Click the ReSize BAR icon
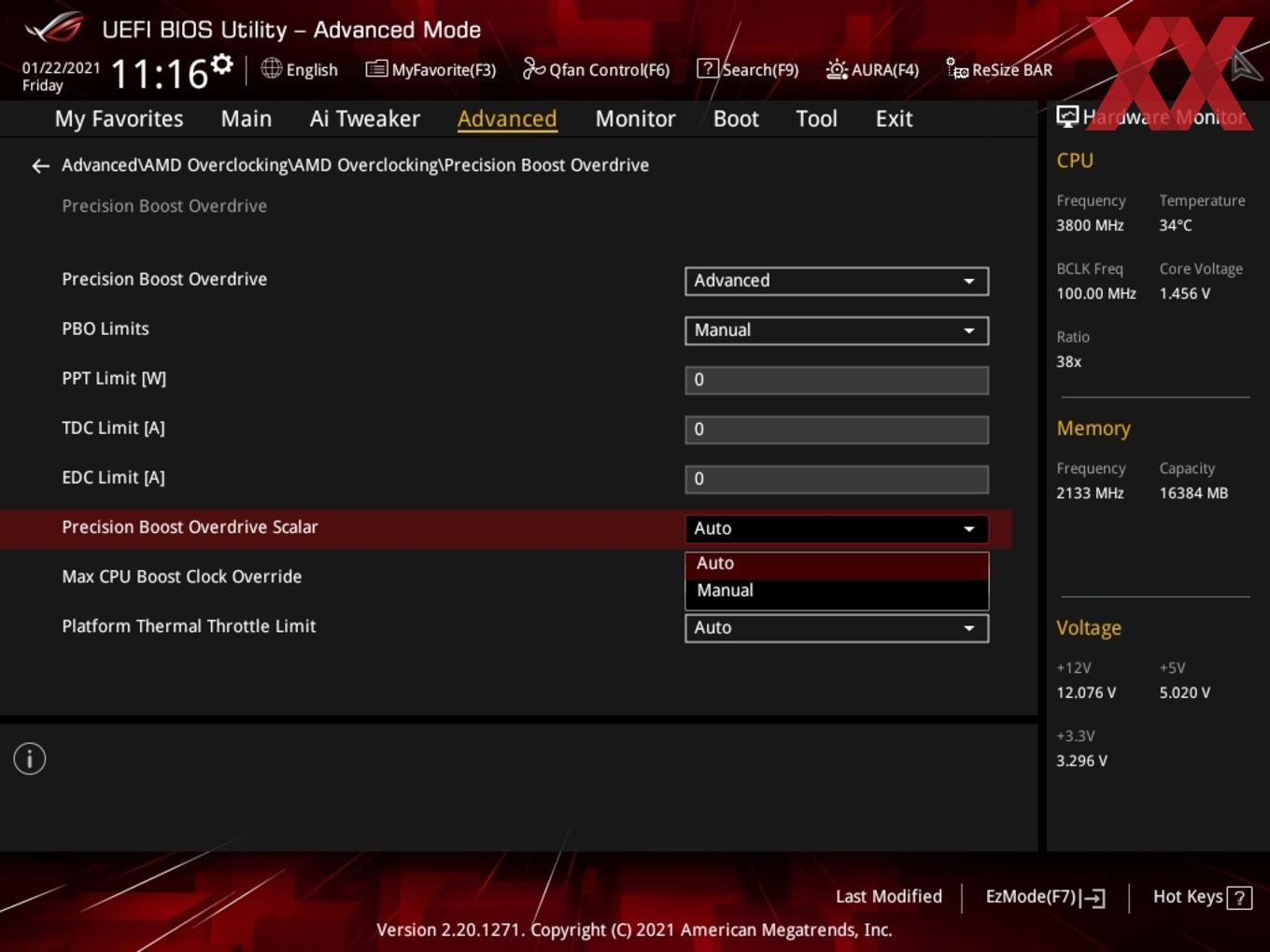 (x=957, y=69)
